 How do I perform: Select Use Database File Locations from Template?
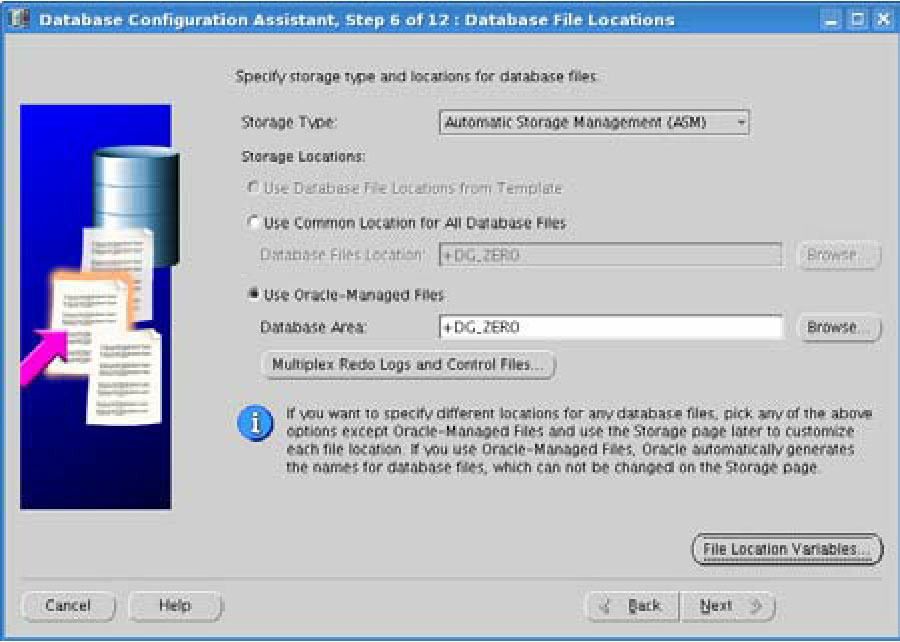coord(254,188)
